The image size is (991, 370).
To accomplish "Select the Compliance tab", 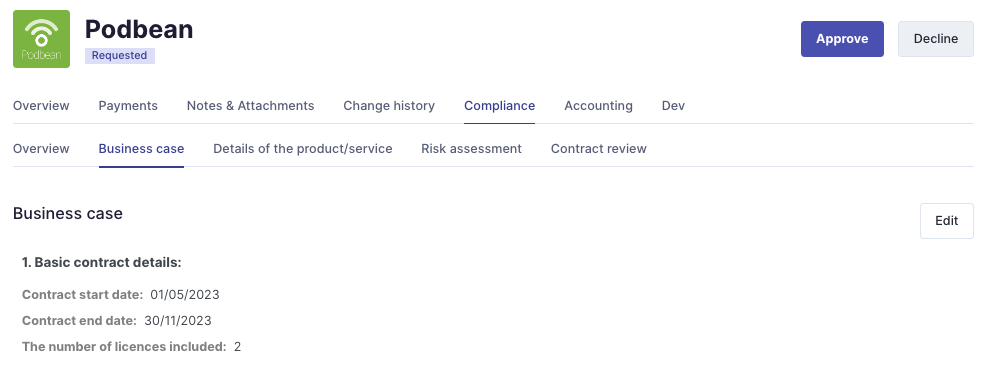I will coord(499,106).
